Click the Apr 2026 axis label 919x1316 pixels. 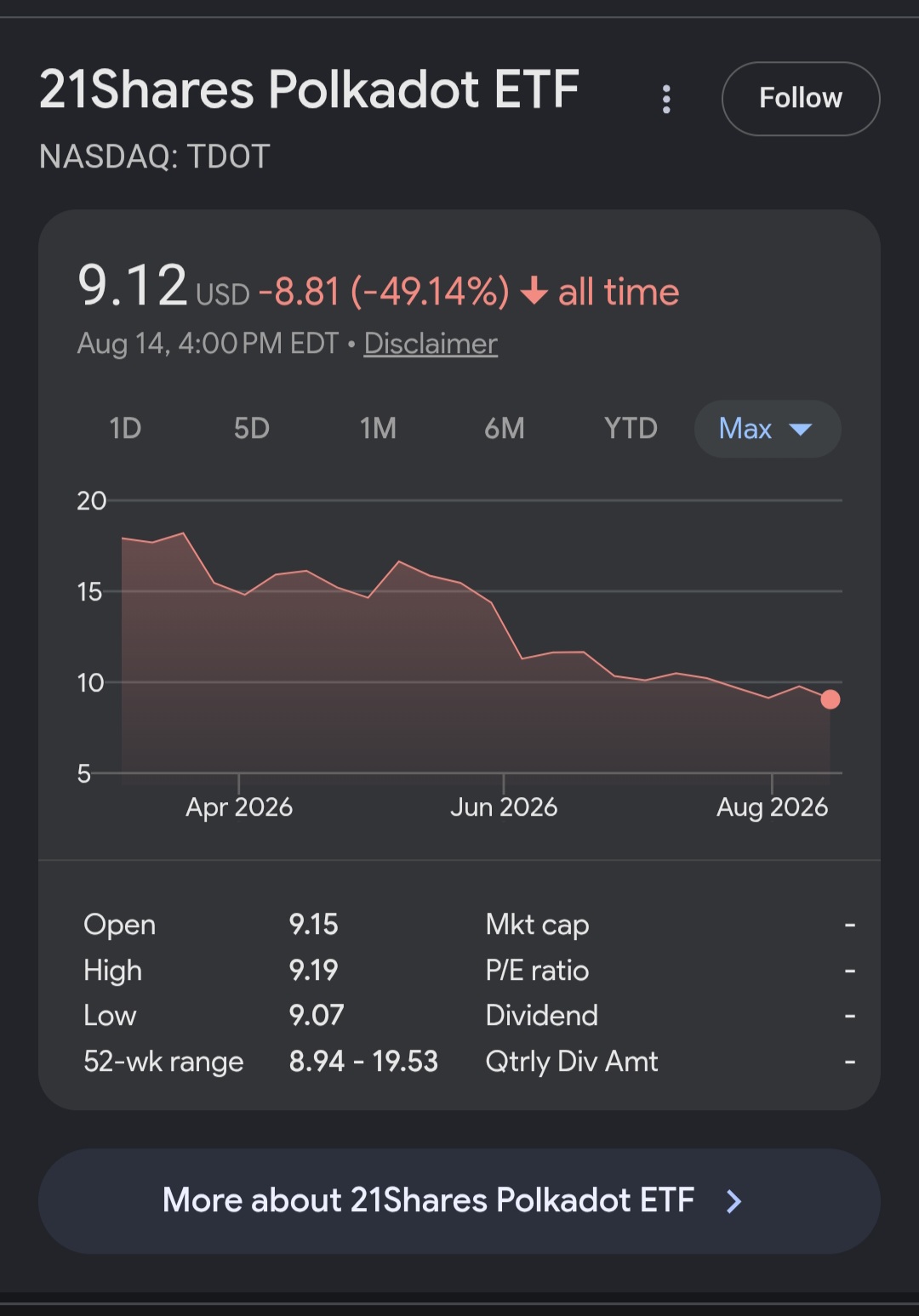239,806
